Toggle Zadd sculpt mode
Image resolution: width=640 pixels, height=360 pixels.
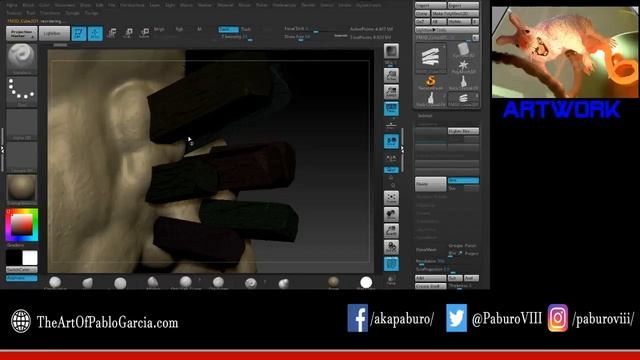pyautogui.click(x=229, y=29)
